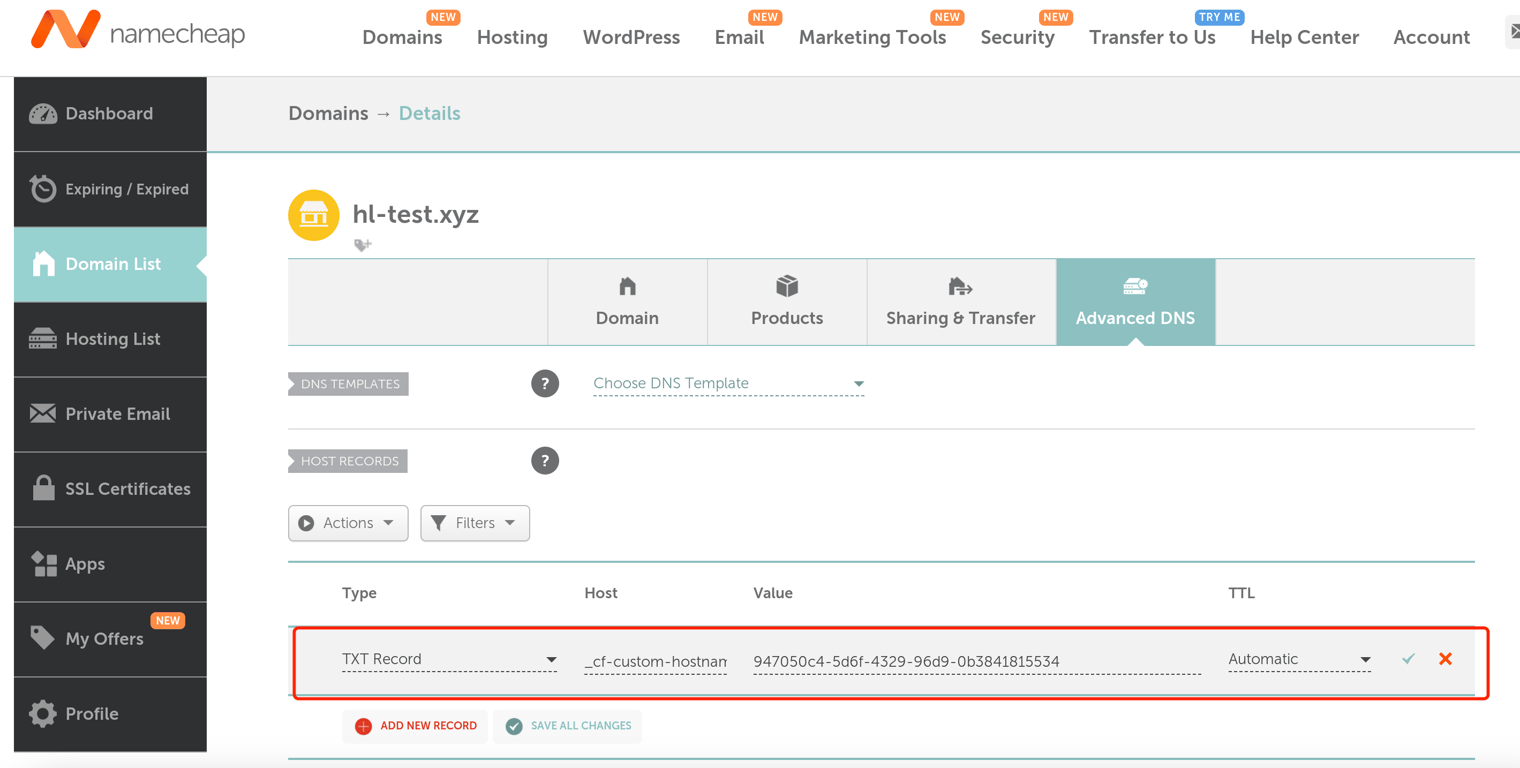Click Save All Changes button
The image size is (1520, 768).
568,726
